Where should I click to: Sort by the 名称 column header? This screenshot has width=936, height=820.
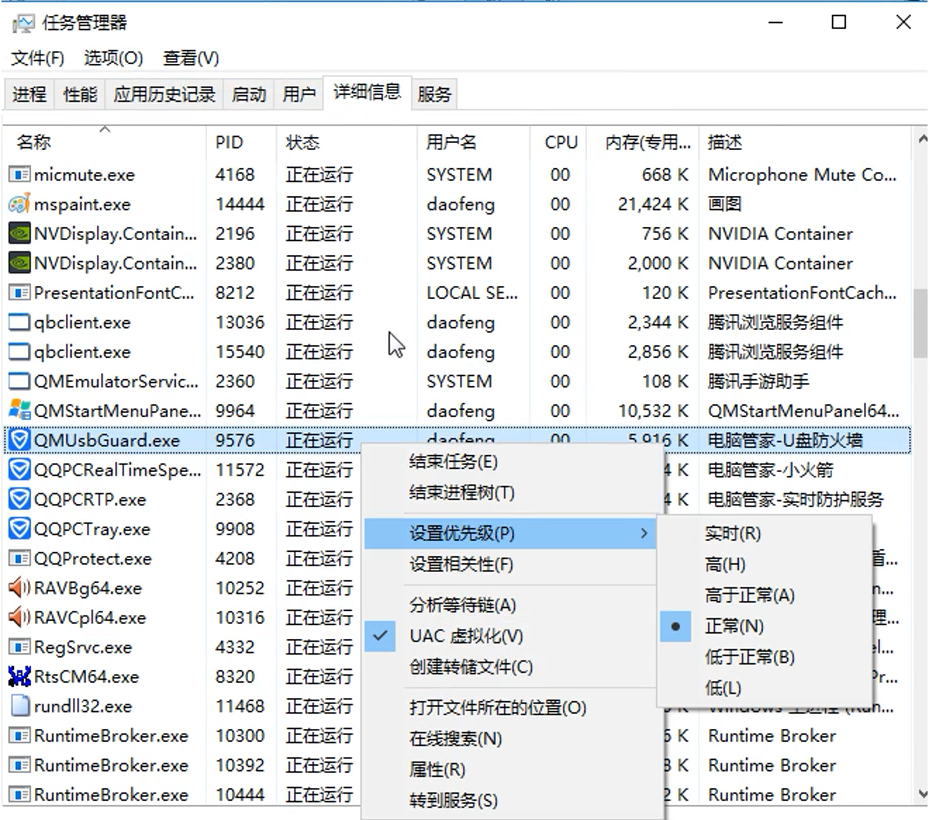[x=105, y=143]
